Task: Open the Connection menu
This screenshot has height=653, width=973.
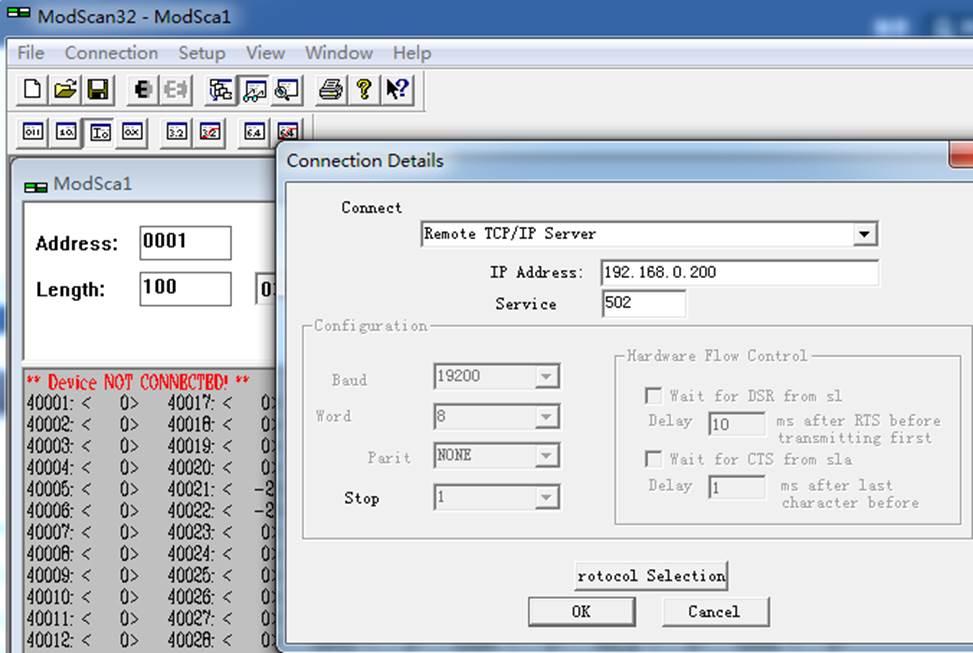Action: [x=111, y=53]
